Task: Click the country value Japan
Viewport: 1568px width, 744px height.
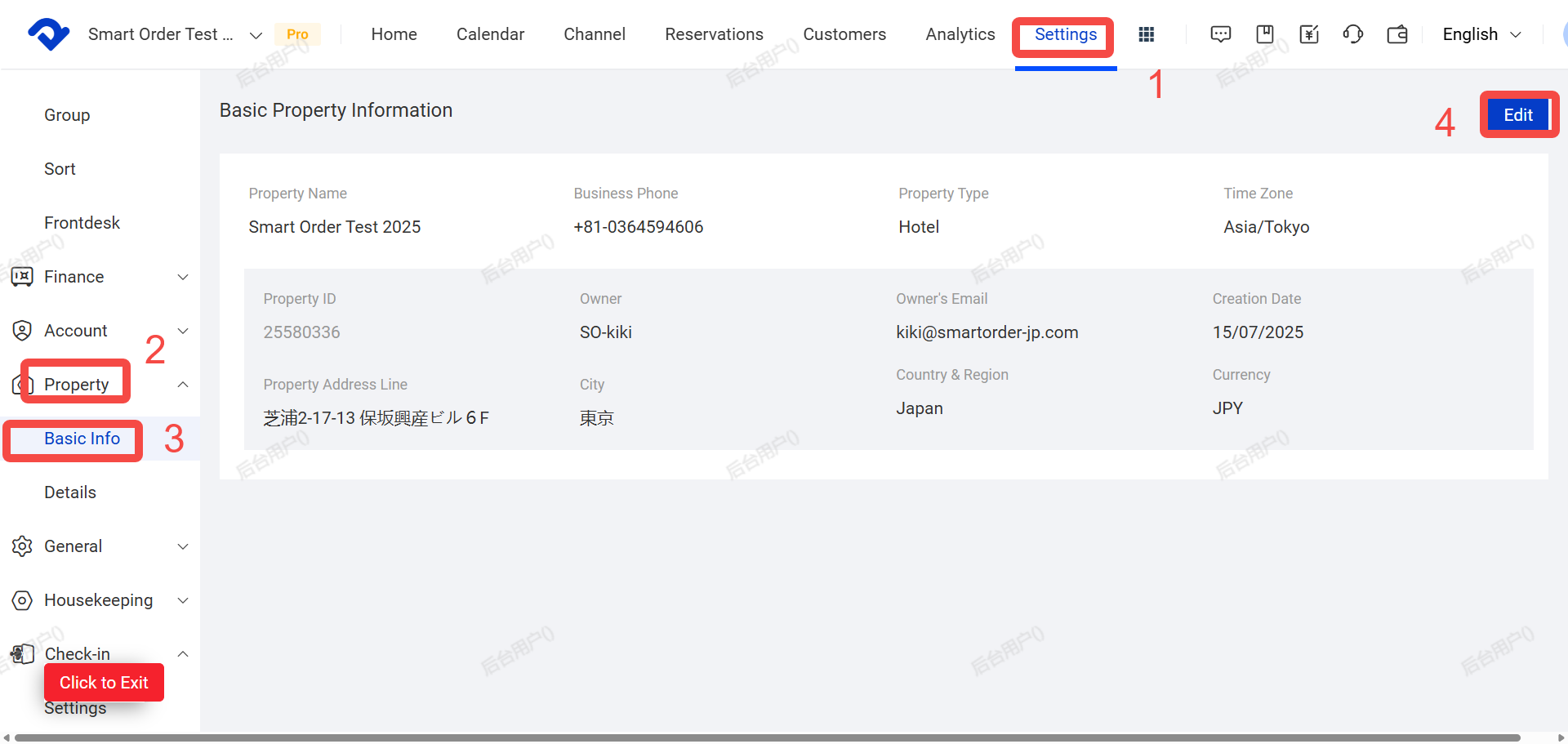Action: coord(920,408)
